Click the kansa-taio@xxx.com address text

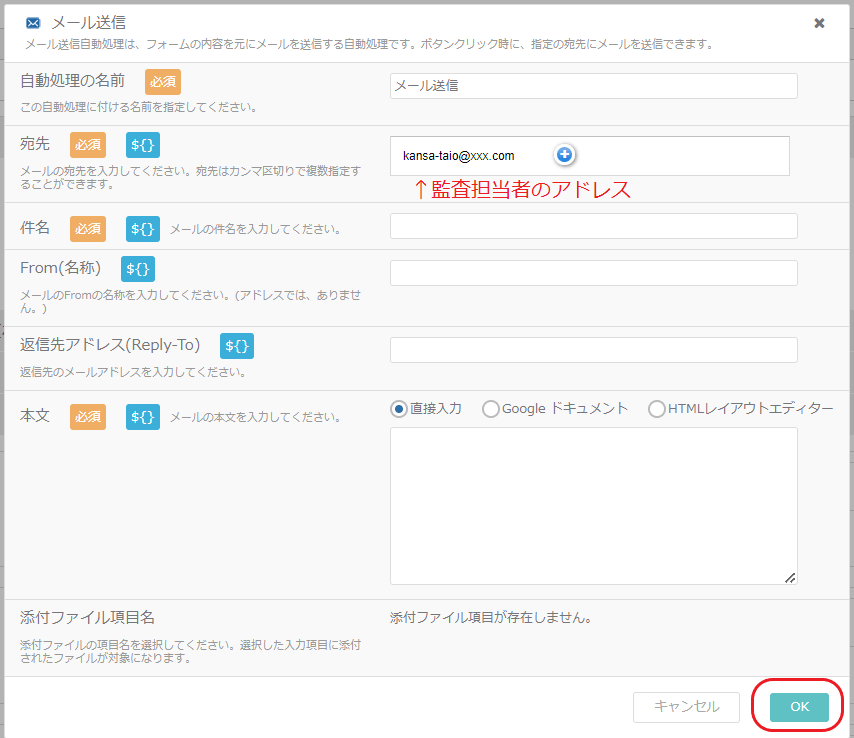pos(459,156)
